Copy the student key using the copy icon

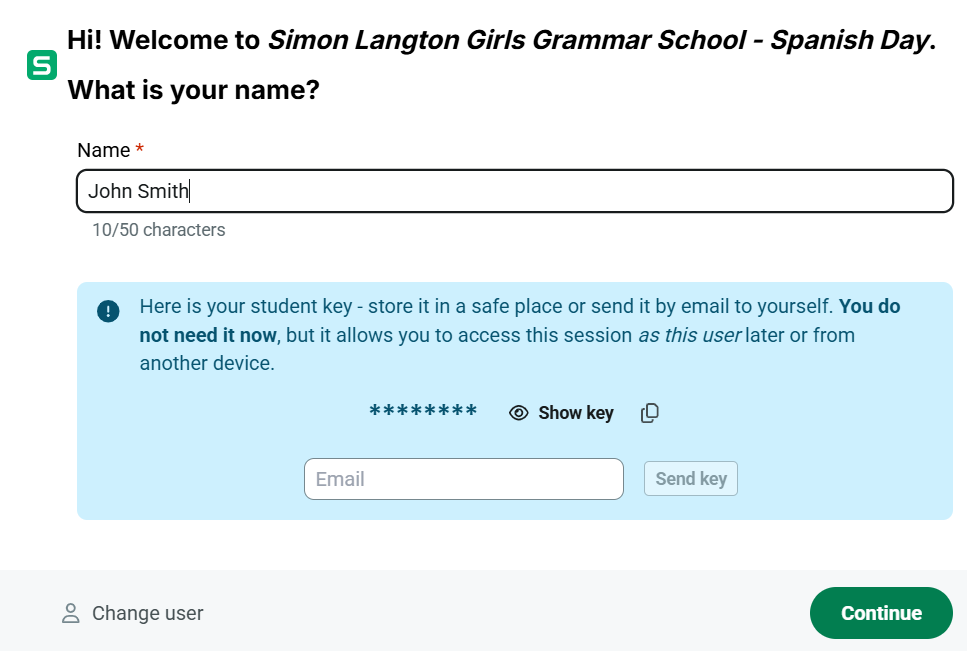[650, 413]
